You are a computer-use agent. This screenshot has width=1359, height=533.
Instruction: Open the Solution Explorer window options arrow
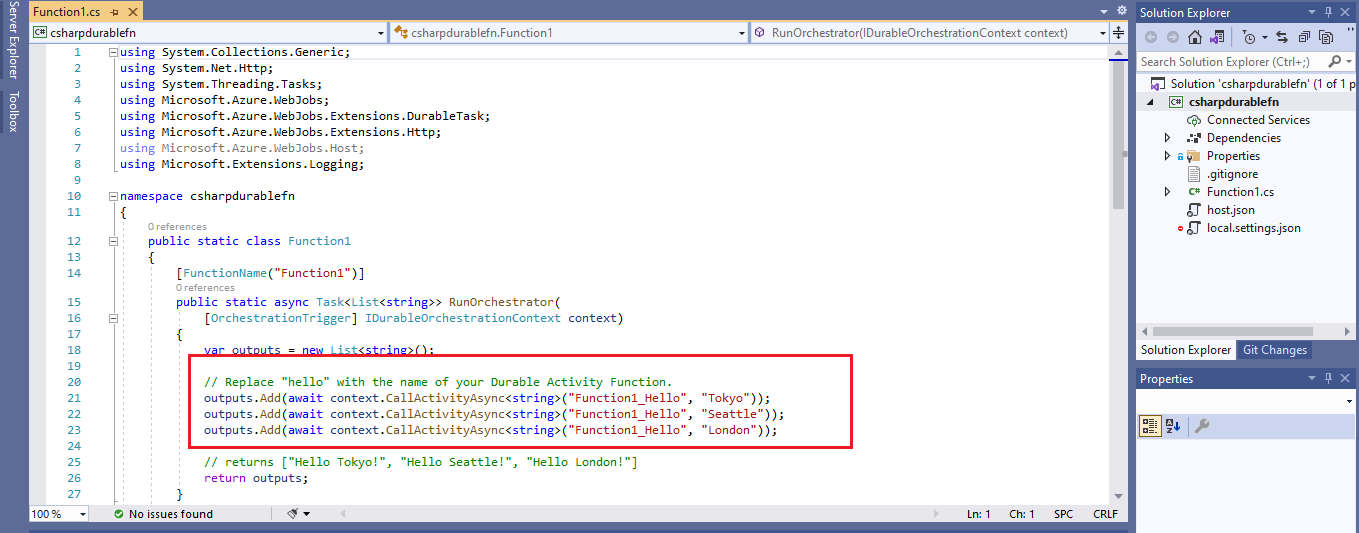[1314, 12]
